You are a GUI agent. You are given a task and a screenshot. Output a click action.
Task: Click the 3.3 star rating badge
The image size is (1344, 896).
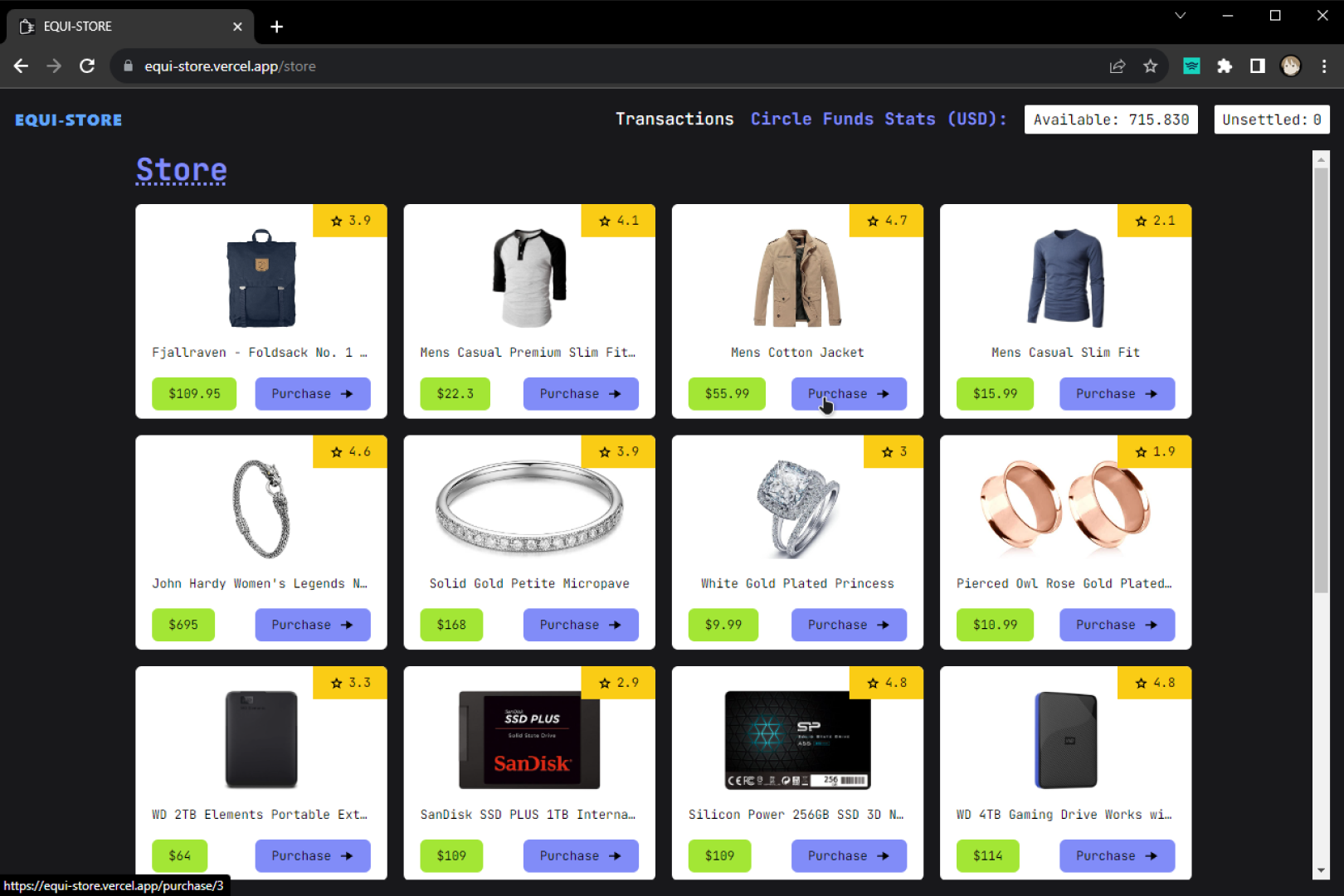coord(349,683)
